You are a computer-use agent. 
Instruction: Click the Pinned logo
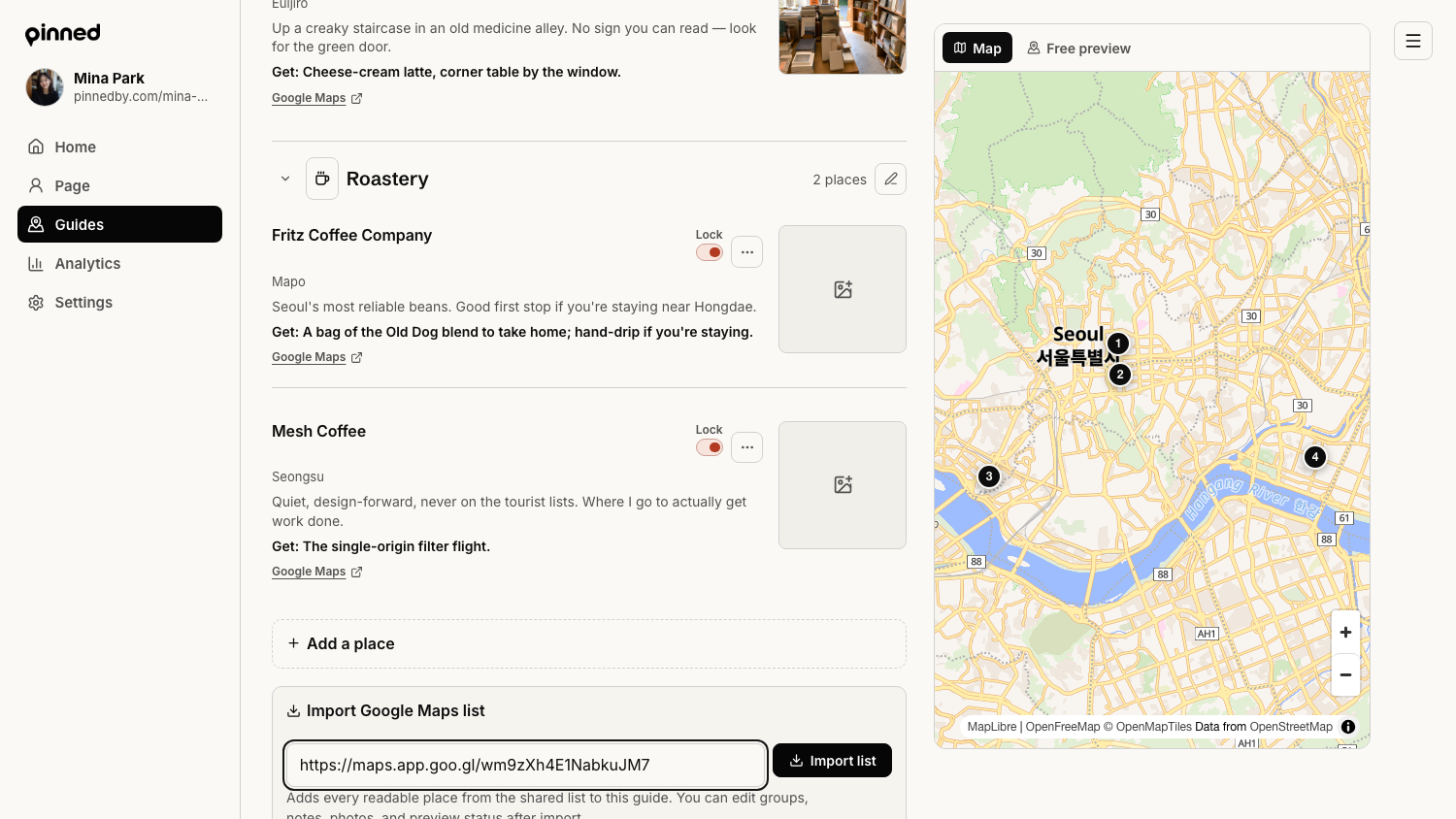pyautogui.click(x=62, y=34)
